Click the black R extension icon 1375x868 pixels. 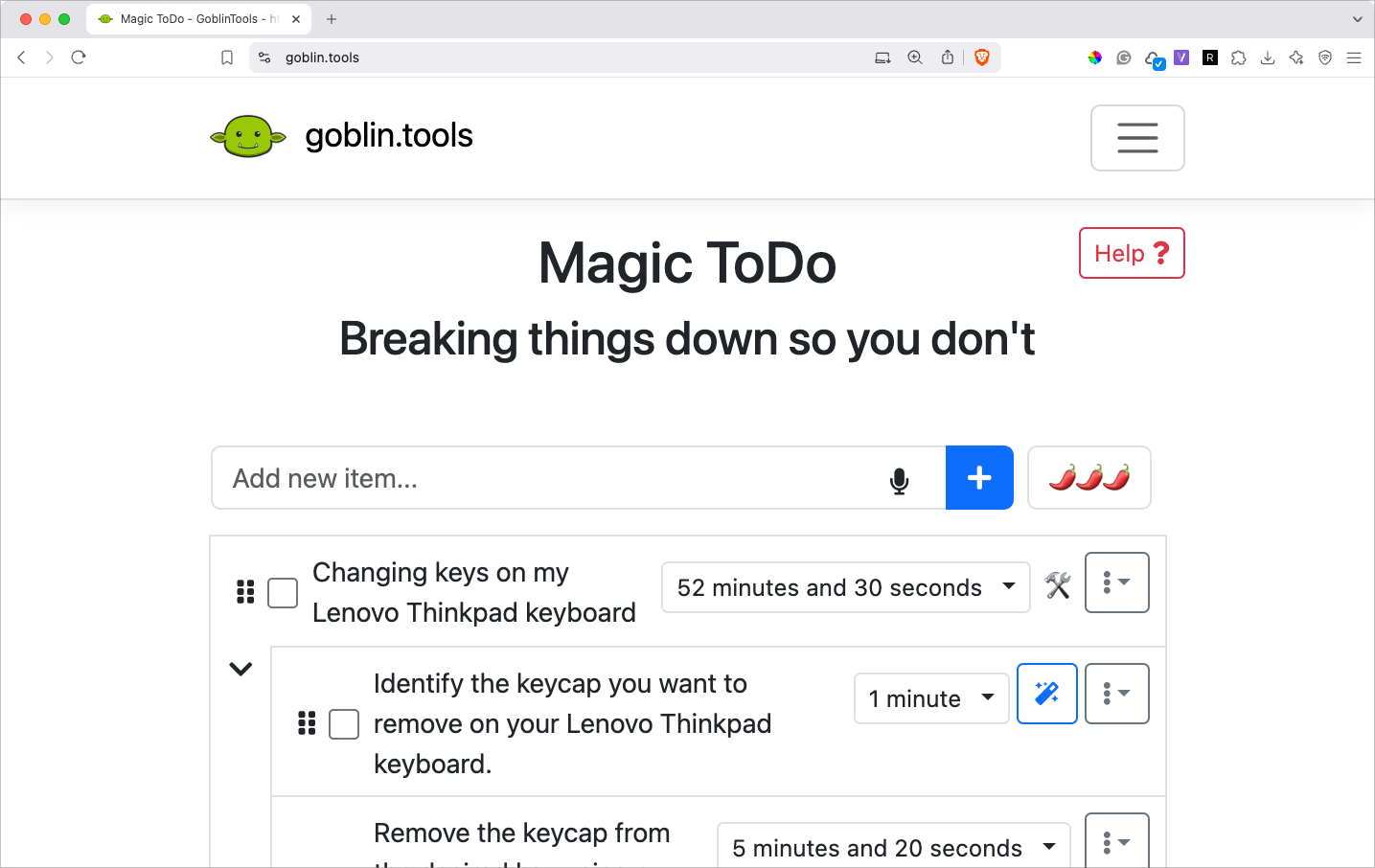(x=1210, y=57)
